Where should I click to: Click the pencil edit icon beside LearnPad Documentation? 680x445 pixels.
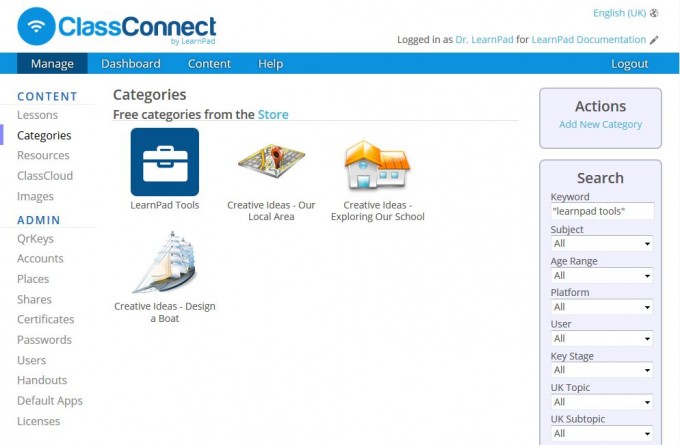coord(654,40)
